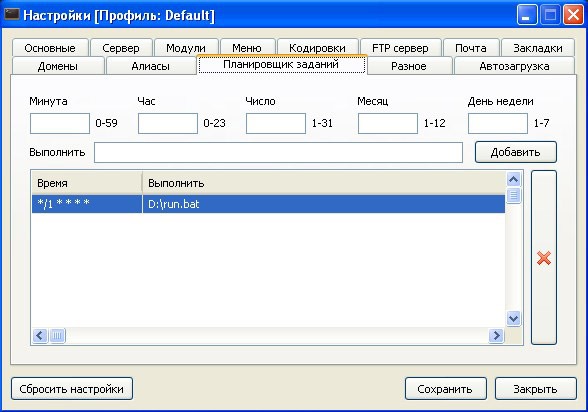Click the scroll down arrow in task list
This screenshot has height=412, width=588.
[x=513, y=319]
